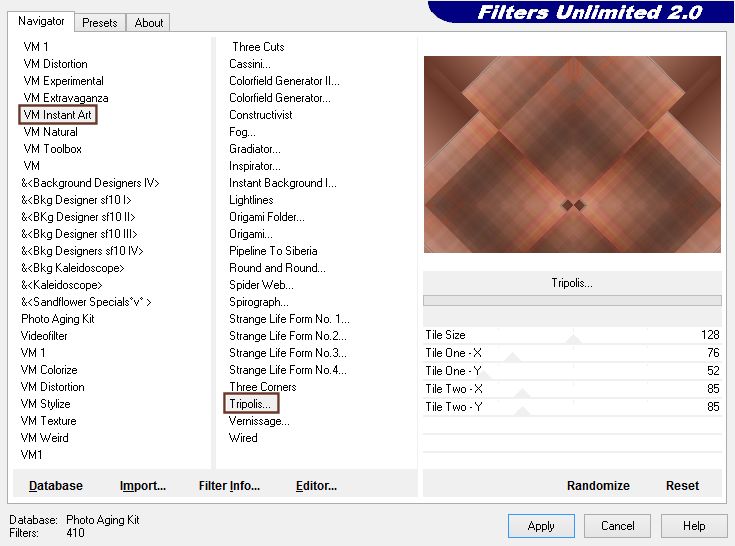Choose Round and Round filter
This screenshot has width=735, height=546.
point(277,268)
